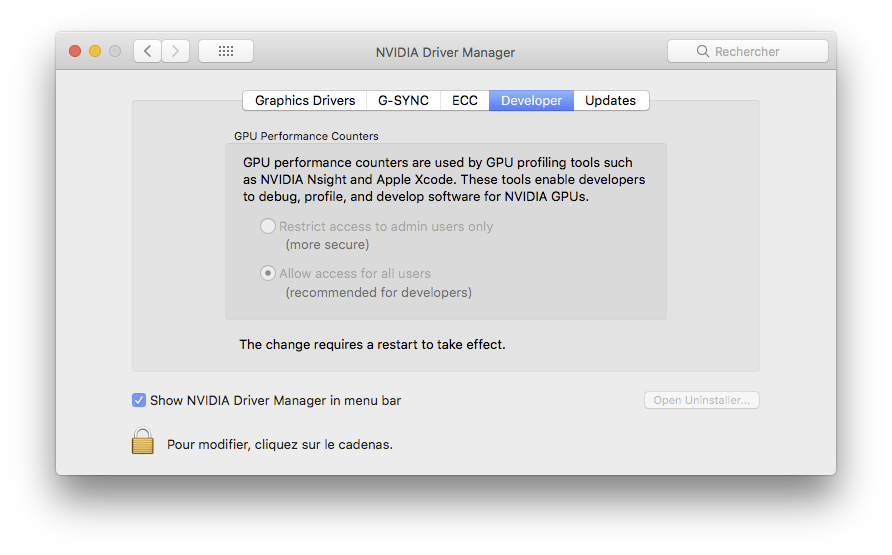The height and width of the screenshot is (555, 892).
Task: Go forward with the right chevron button
Action: pos(176,51)
